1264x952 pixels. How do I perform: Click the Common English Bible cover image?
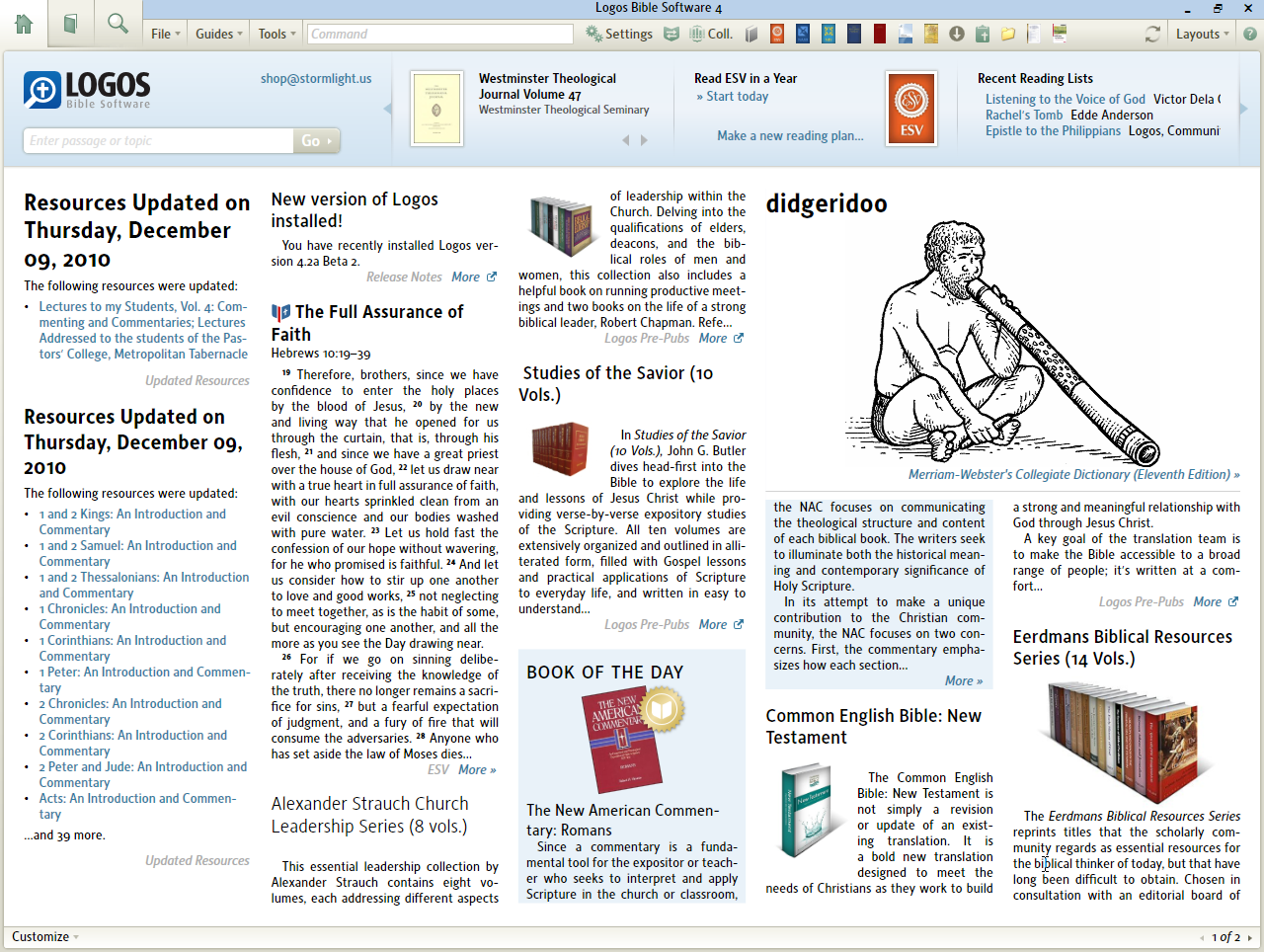click(807, 808)
